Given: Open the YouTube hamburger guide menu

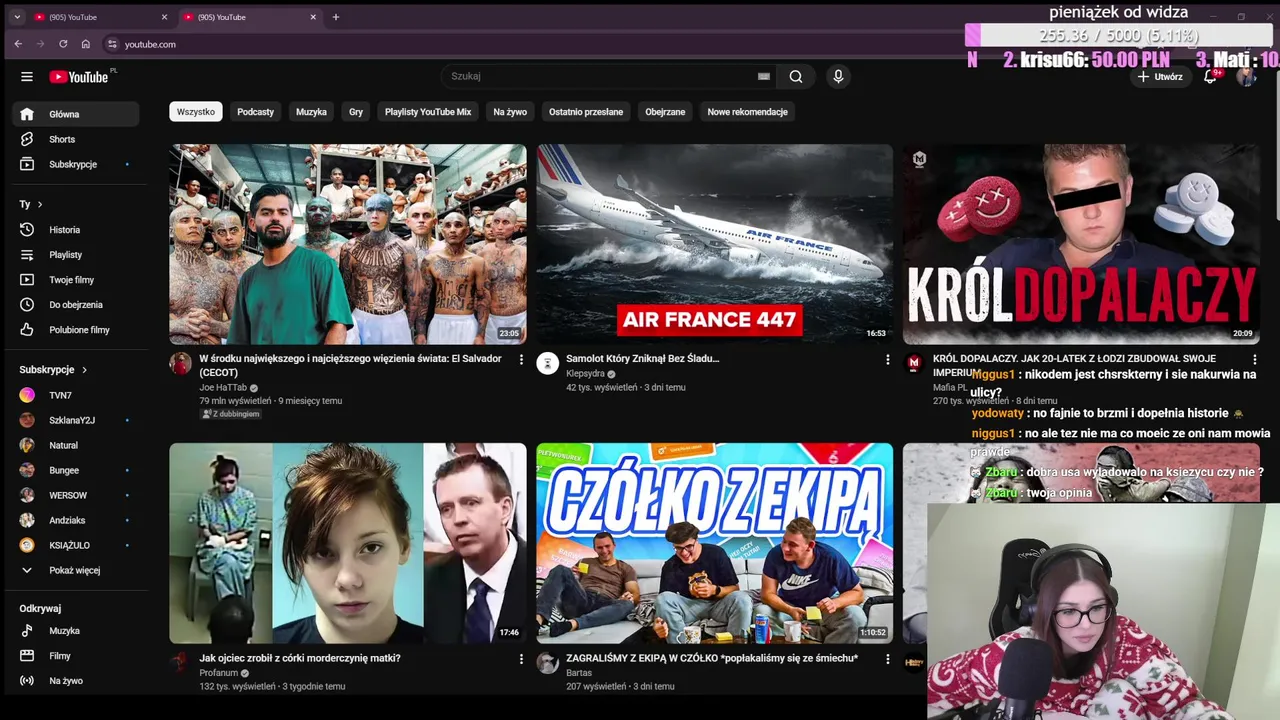Looking at the screenshot, I should click(x=27, y=77).
